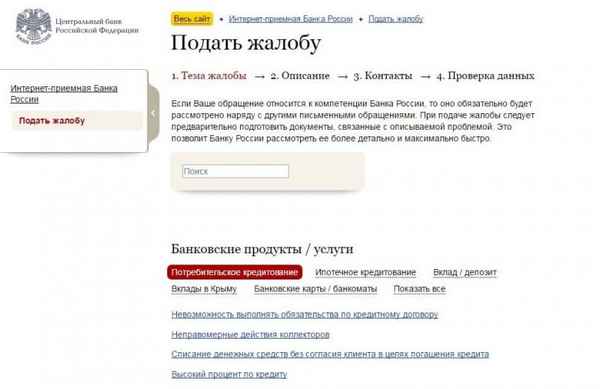Image resolution: width=600 pixels, height=389 pixels.
Task: Open 'Интернет-приемная Банка России' breadcrumb link
Action: (x=290, y=19)
